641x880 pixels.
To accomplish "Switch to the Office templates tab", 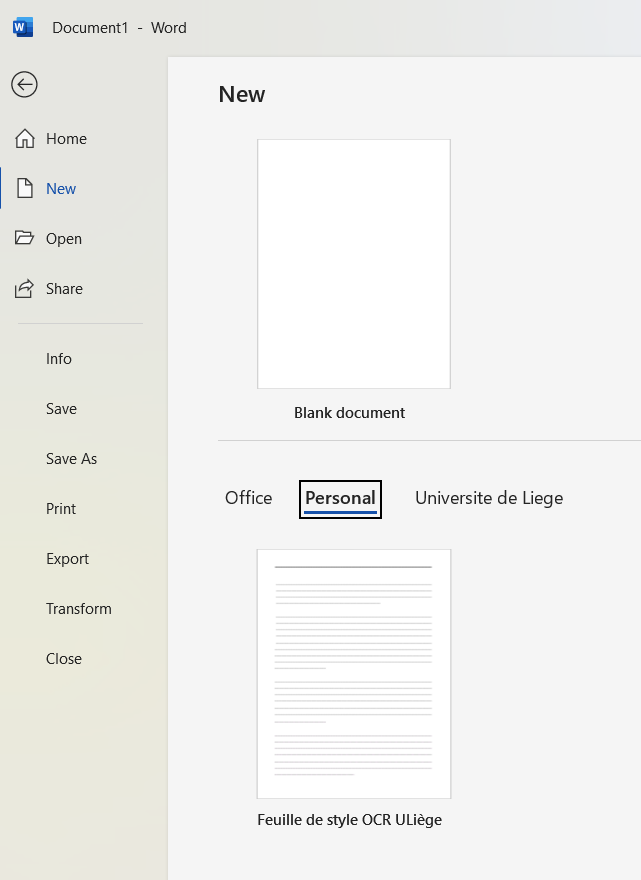I will [x=249, y=498].
